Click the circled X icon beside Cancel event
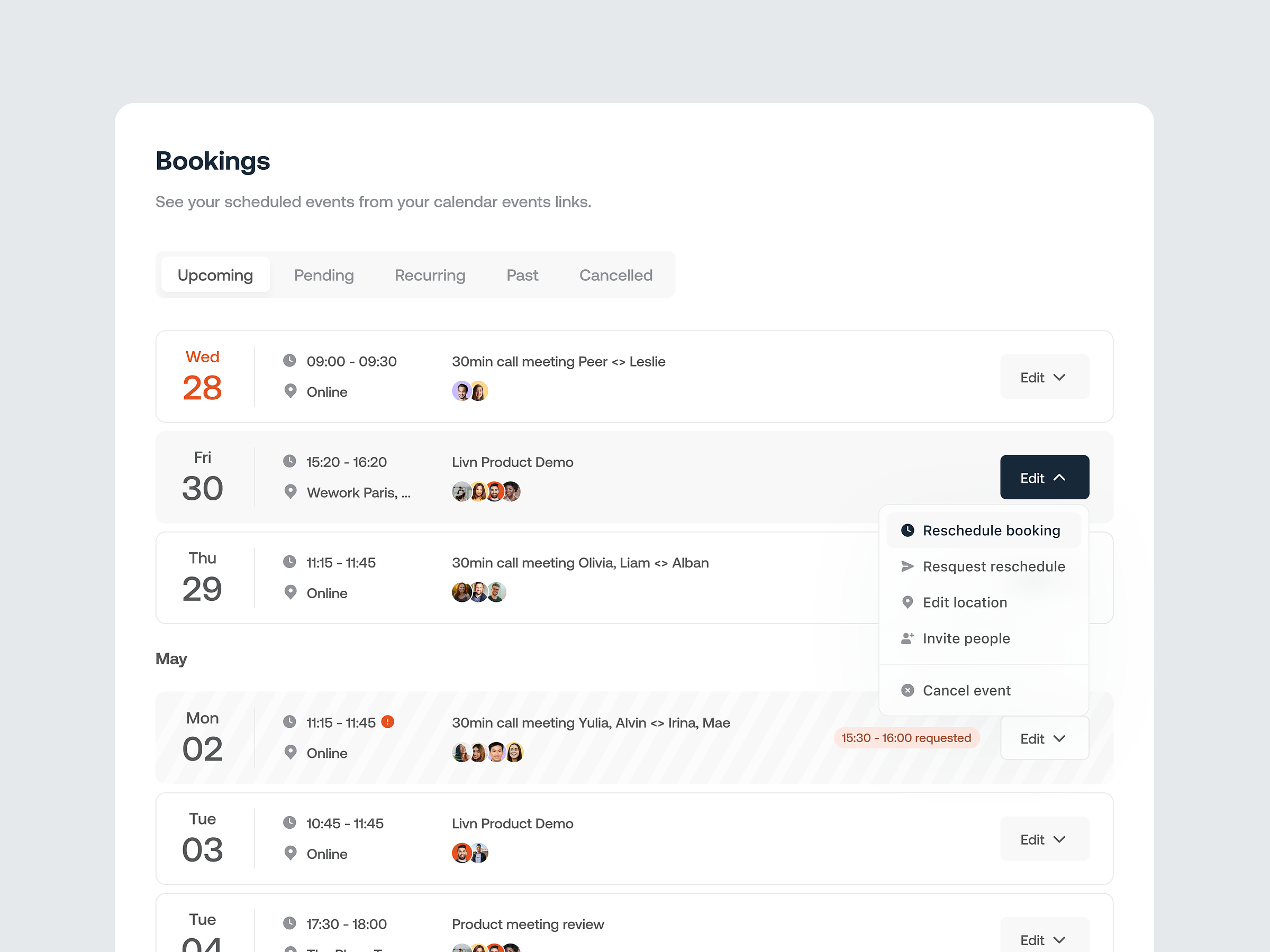Viewport: 1270px width, 952px height. [908, 690]
